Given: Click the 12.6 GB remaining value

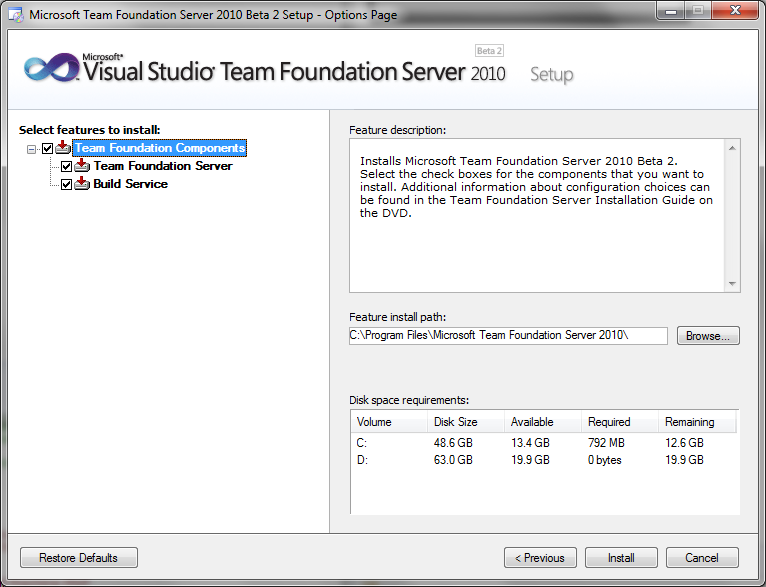Looking at the screenshot, I should pyautogui.click(x=684, y=443).
